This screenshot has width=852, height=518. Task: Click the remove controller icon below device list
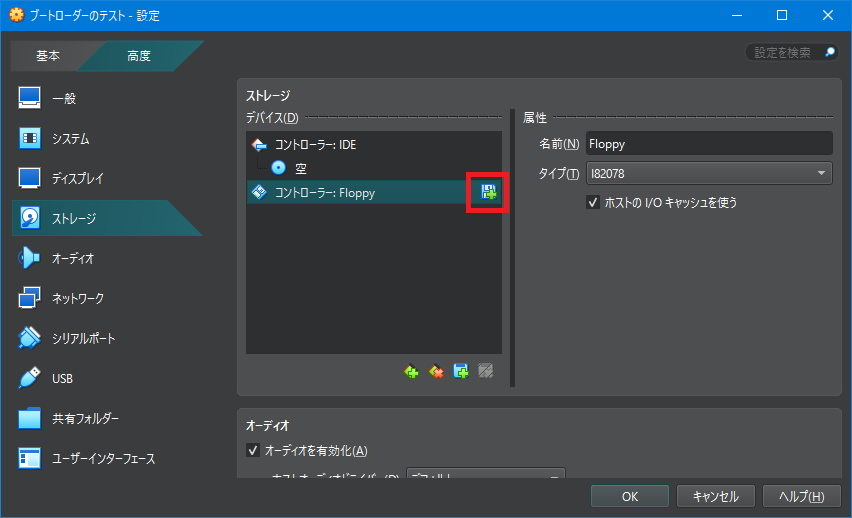pyautogui.click(x=436, y=371)
